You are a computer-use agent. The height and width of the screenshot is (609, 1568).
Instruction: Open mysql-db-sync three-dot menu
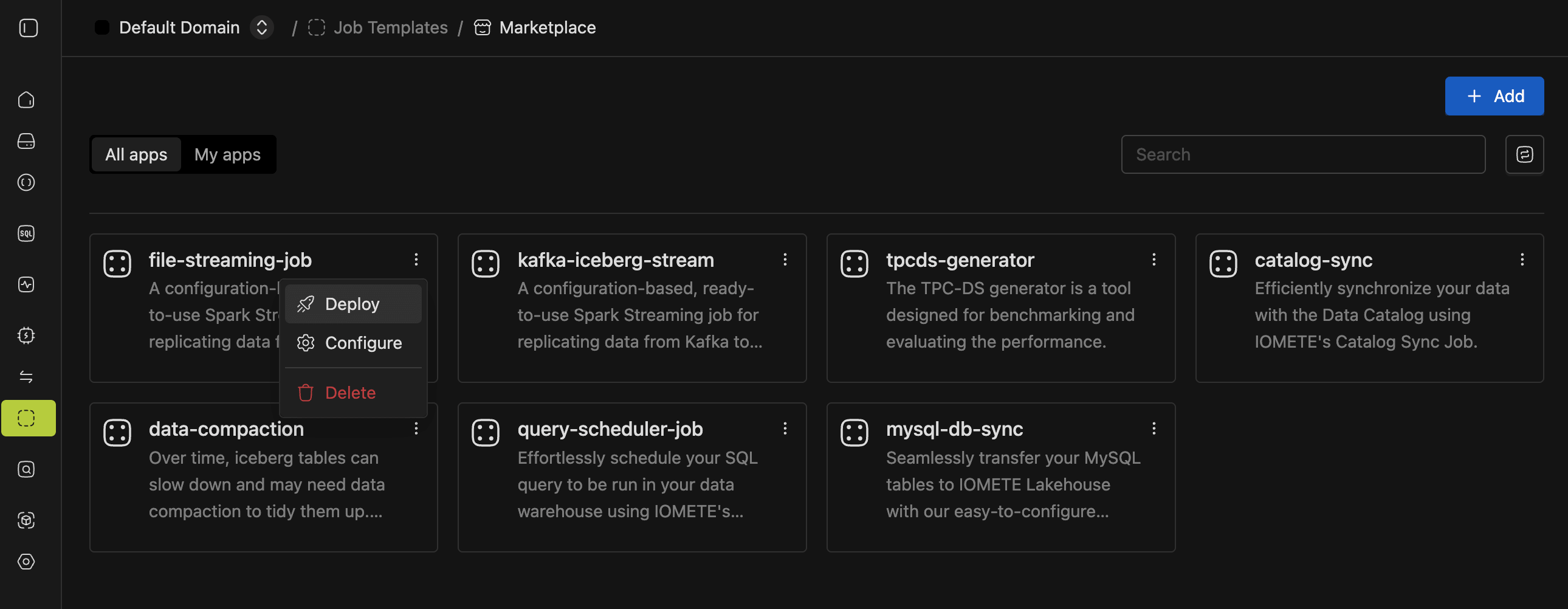[1154, 428]
